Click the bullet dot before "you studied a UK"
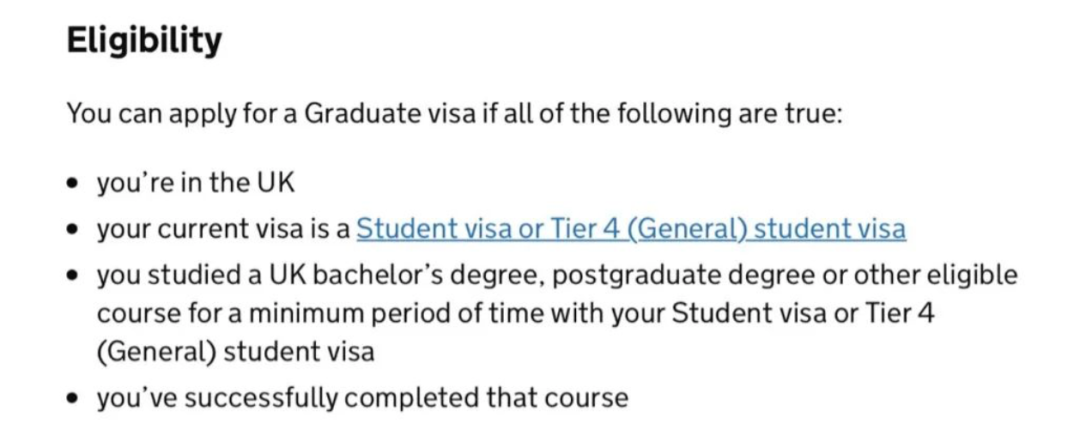The width and height of the screenshot is (1080, 436). coord(72,277)
